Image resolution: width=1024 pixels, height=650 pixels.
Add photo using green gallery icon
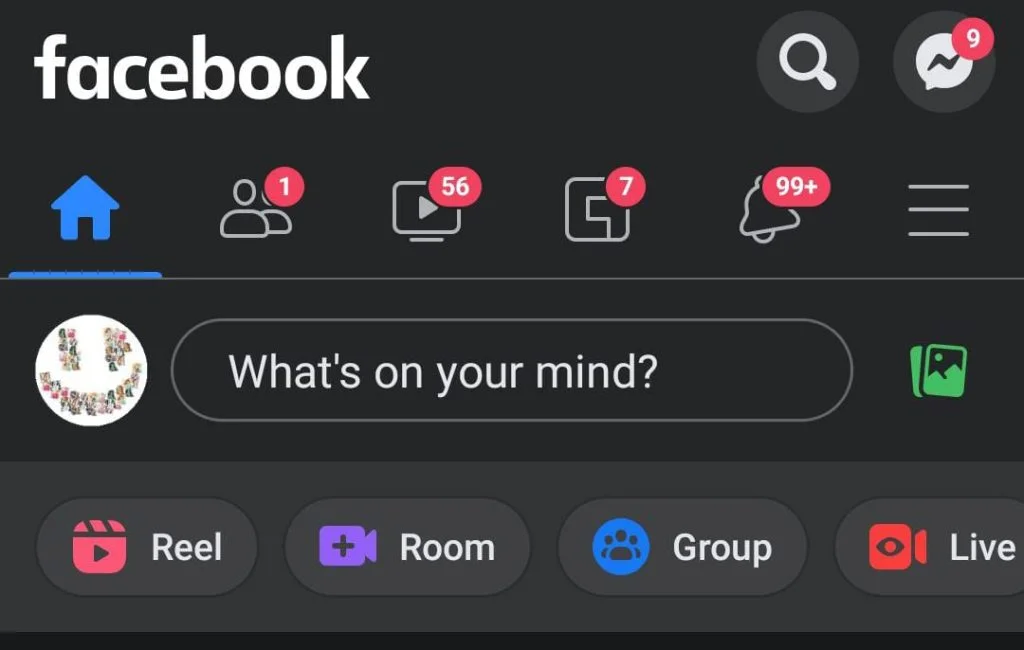(x=938, y=370)
